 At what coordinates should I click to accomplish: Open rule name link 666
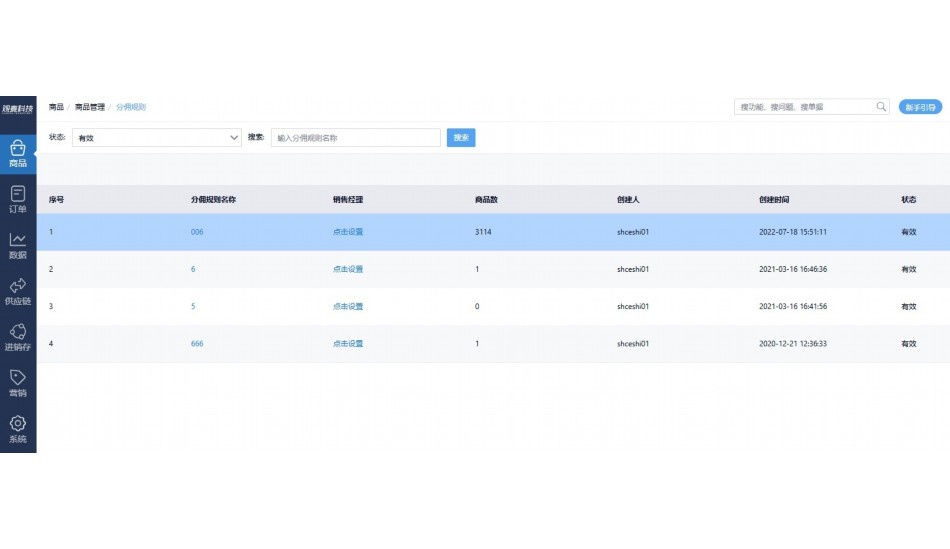197,344
